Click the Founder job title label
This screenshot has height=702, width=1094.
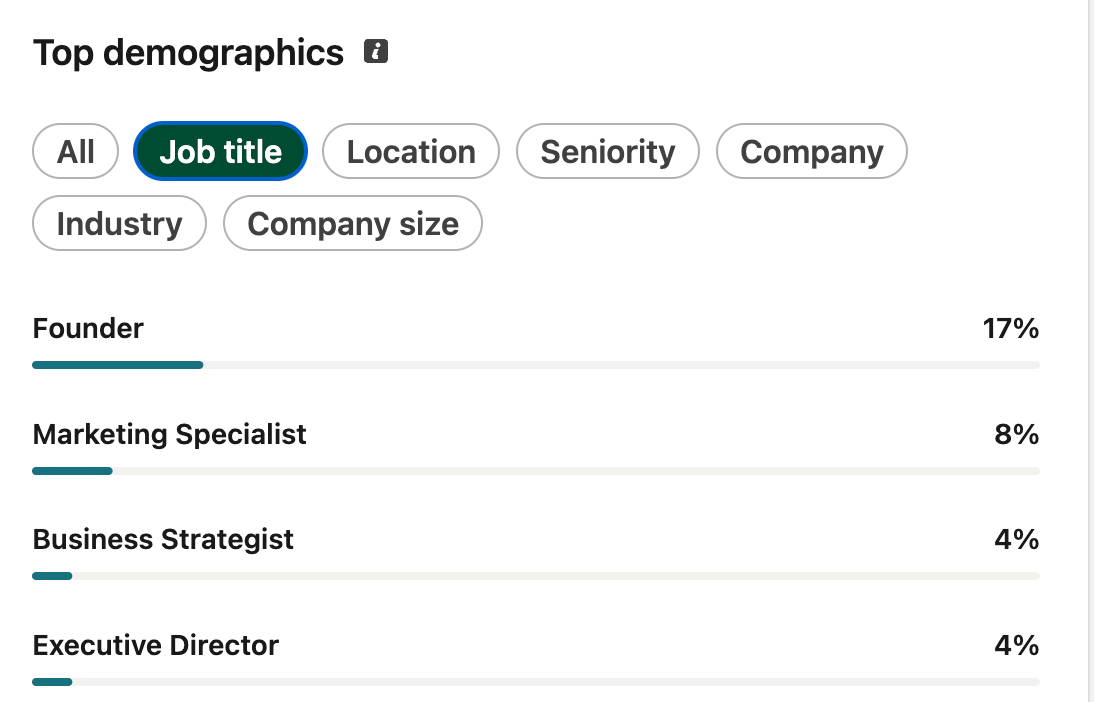click(x=88, y=329)
